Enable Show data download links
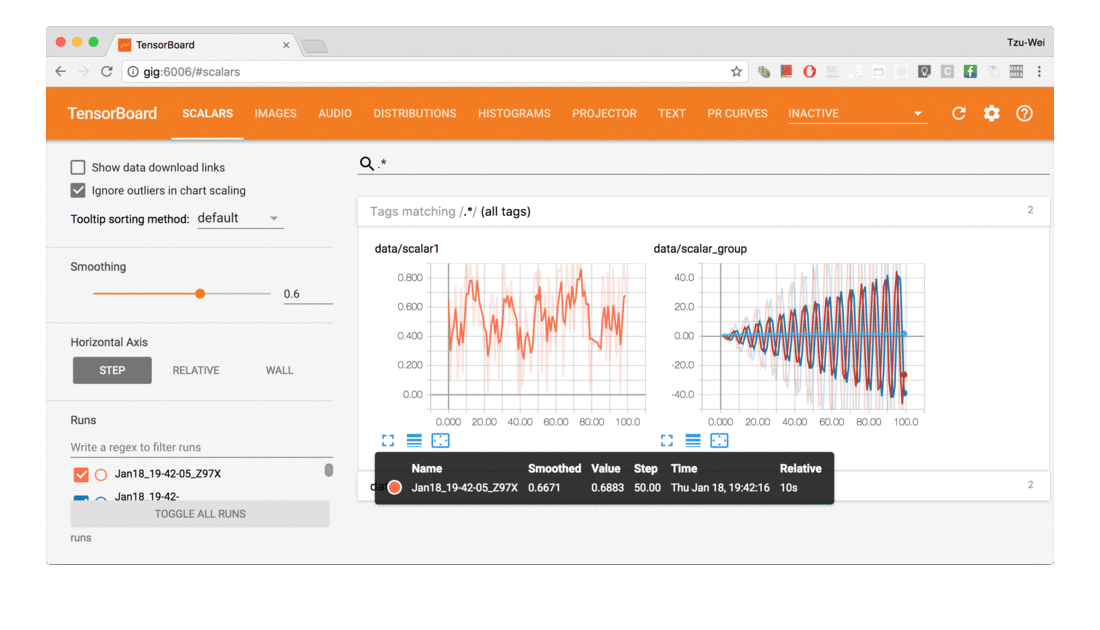The width and height of the screenshot is (1100, 630). [76, 167]
